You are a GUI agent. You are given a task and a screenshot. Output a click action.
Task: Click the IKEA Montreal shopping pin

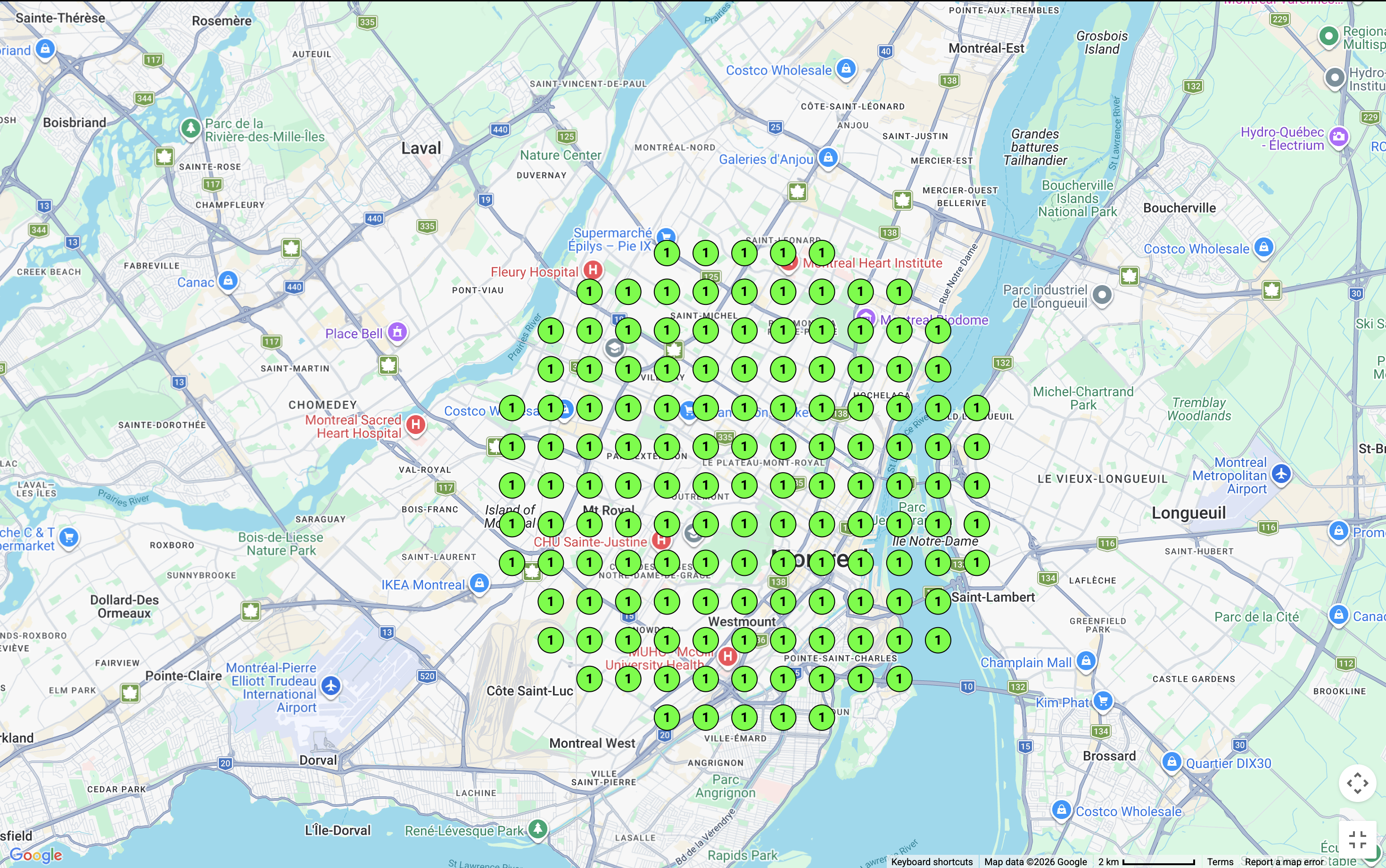pyautogui.click(x=479, y=584)
